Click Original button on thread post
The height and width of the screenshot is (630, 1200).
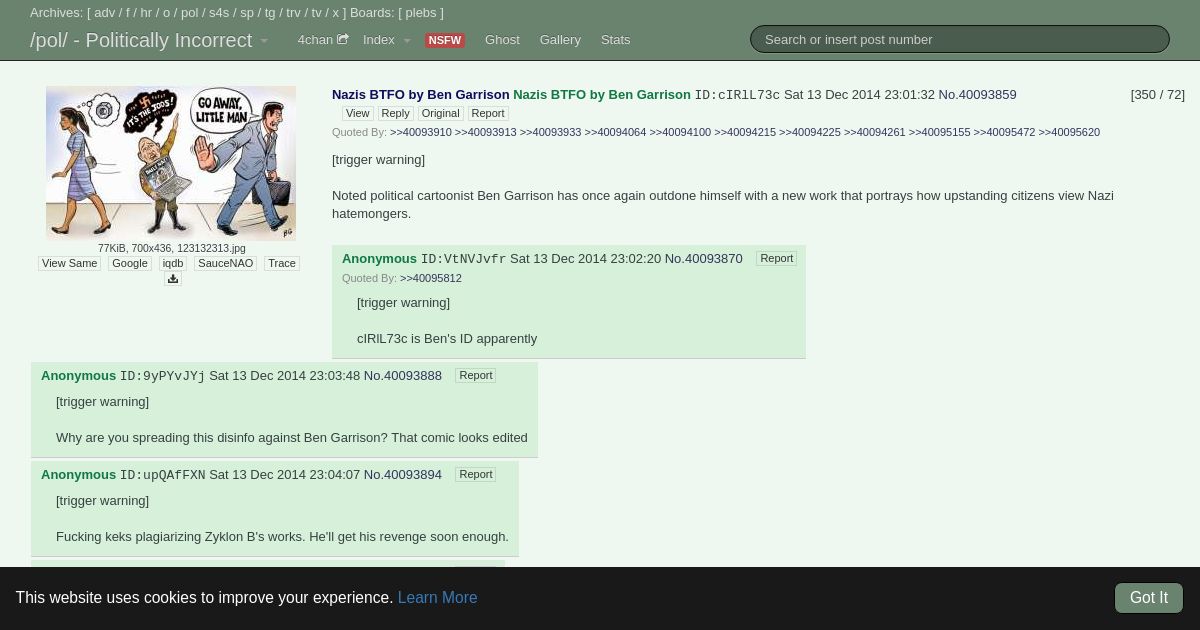[x=440, y=113]
